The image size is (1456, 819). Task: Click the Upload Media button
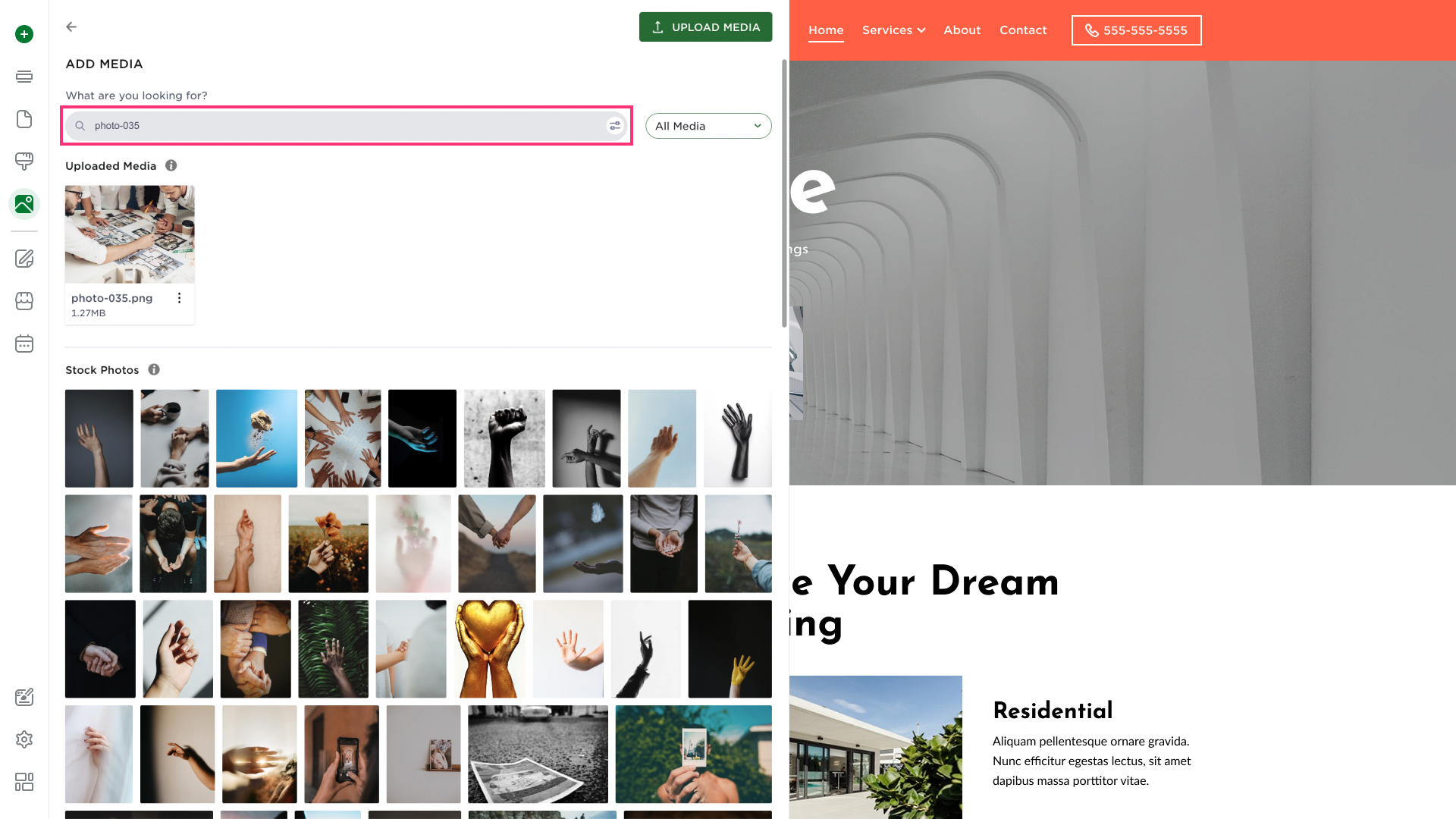point(705,27)
